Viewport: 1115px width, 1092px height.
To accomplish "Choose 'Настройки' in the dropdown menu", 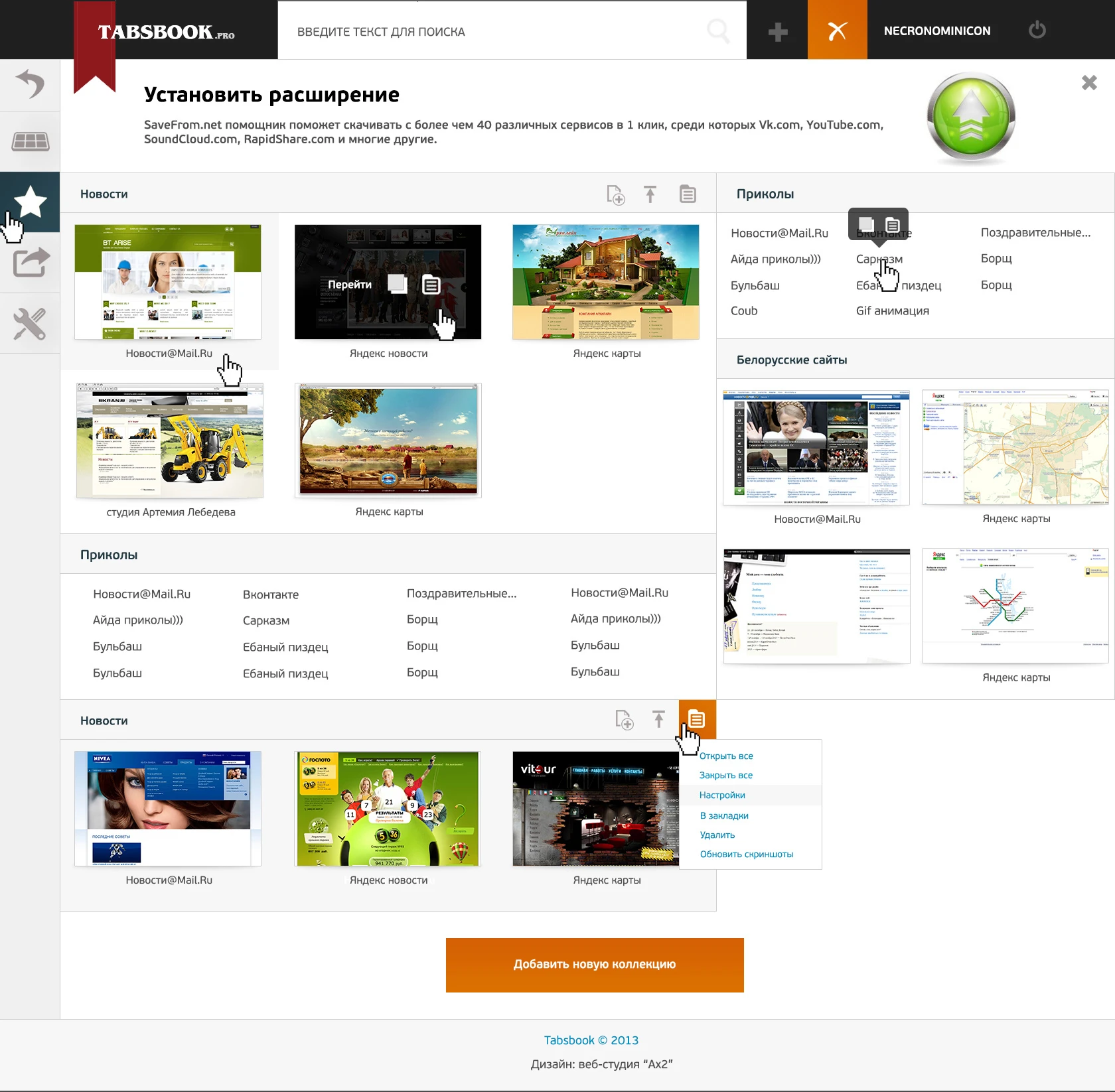I will [x=722, y=795].
